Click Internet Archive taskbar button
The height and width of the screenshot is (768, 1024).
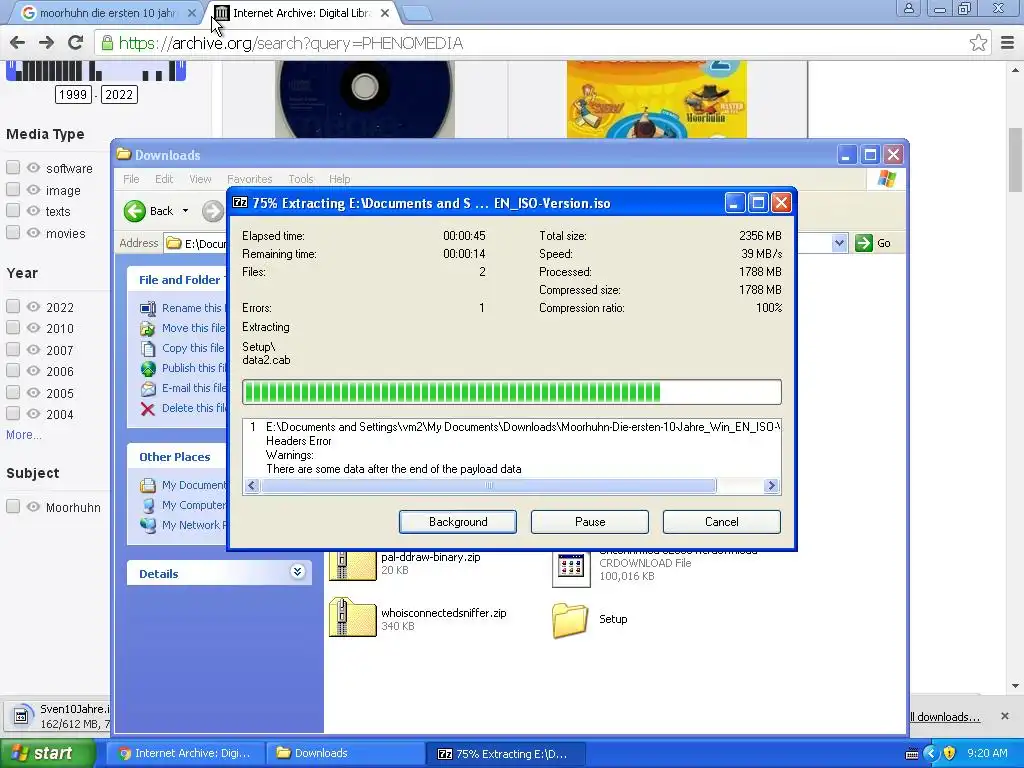pyautogui.click(x=186, y=753)
